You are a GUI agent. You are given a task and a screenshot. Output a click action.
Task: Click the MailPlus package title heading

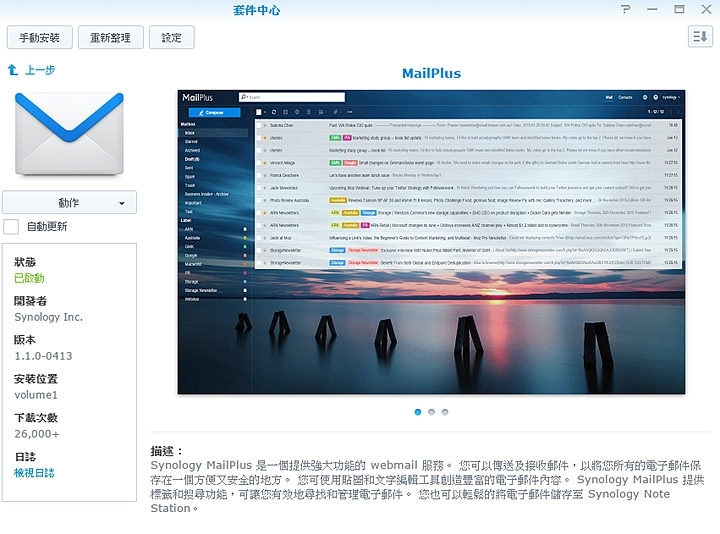[x=431, y=73]
